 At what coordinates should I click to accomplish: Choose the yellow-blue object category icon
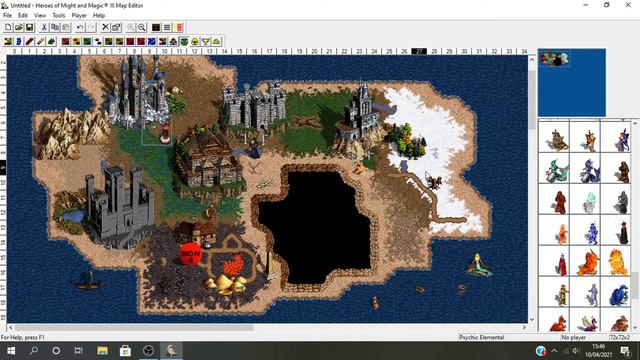coord(76,41)
